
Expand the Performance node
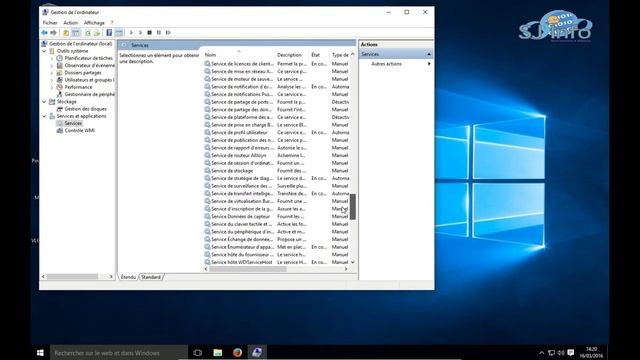(52, 87)
